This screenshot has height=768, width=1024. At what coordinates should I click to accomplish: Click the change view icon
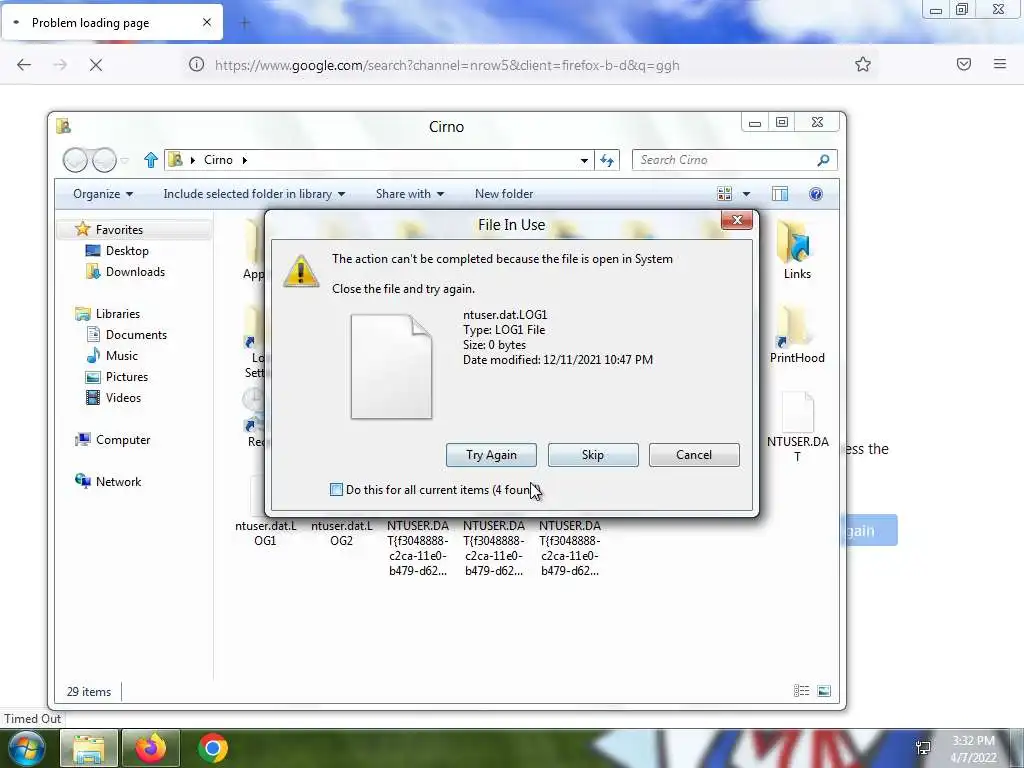(x=724, y=194)
